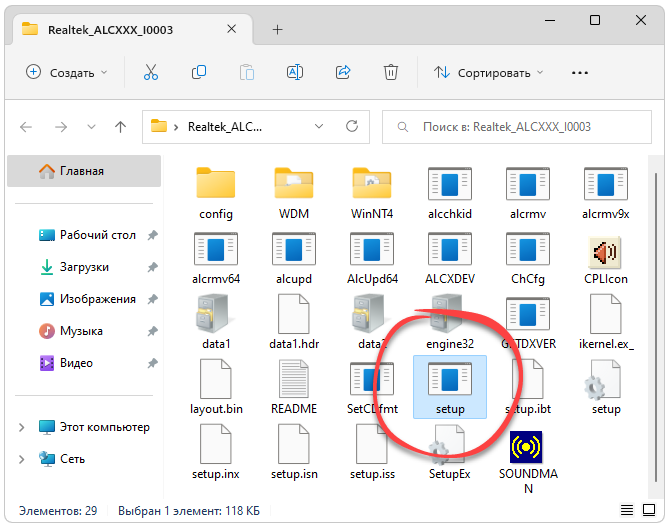Image resolution: width=668 pixels, height=528 pixels.
Task: Go back with the left arrow
Action: tap(26, 127)
